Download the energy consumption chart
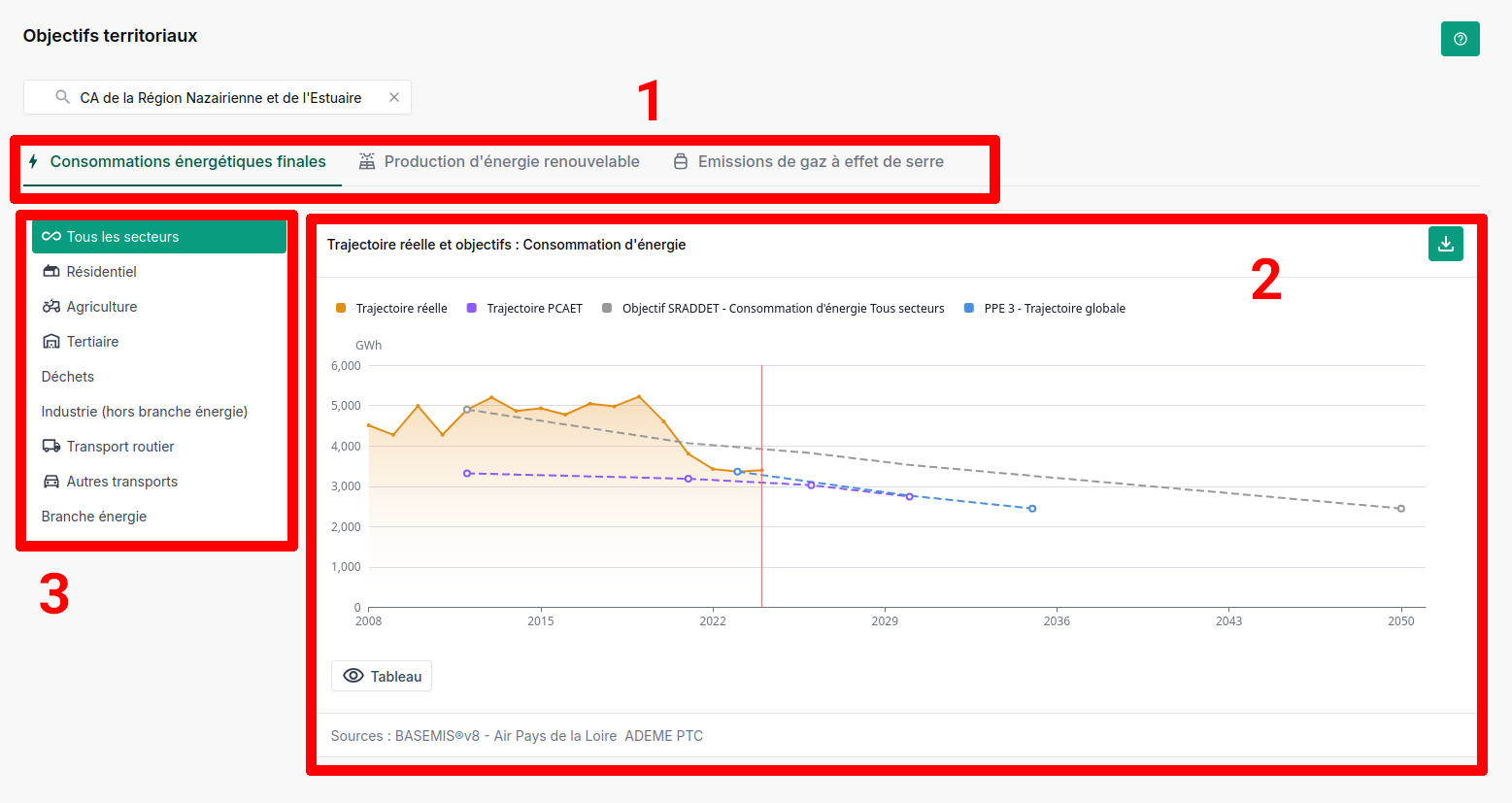This screenshot has width=1512, height=803. (1445, 244)
